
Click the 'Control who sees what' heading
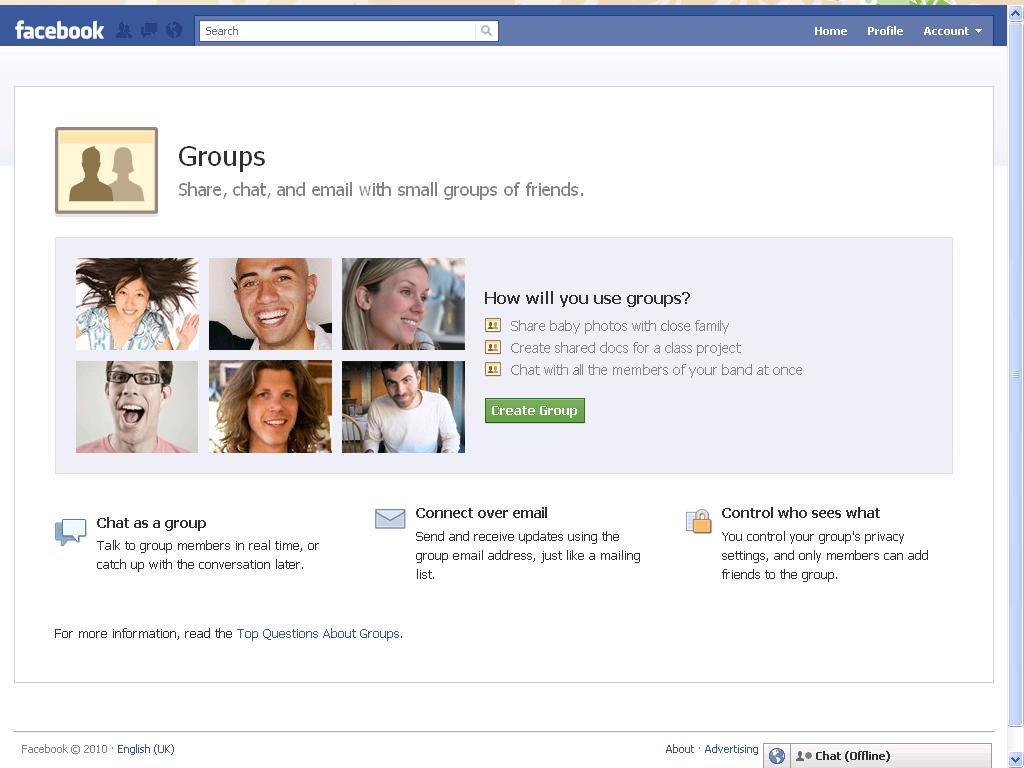click(801, 513)
